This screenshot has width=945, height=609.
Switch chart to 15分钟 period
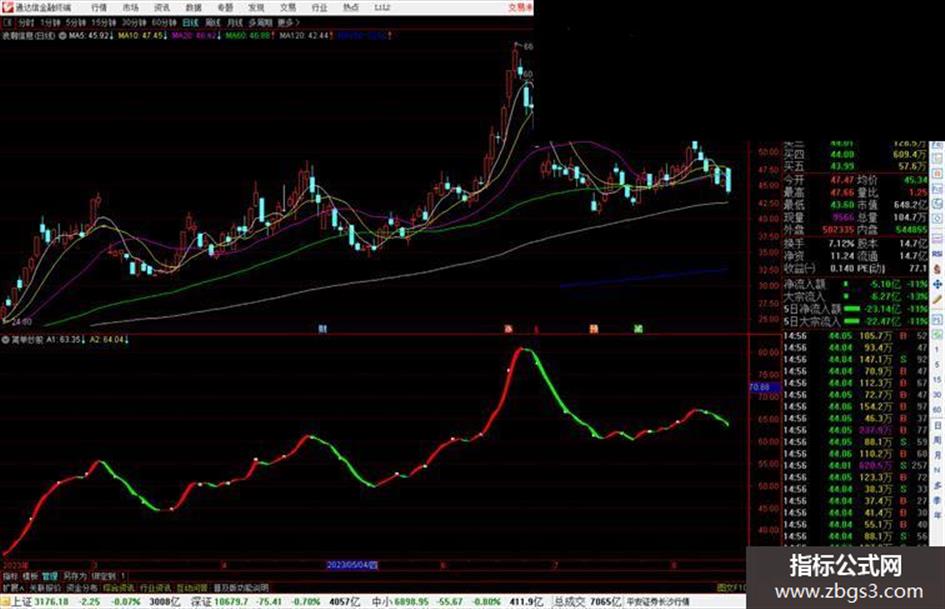click(x=104, y=22)
